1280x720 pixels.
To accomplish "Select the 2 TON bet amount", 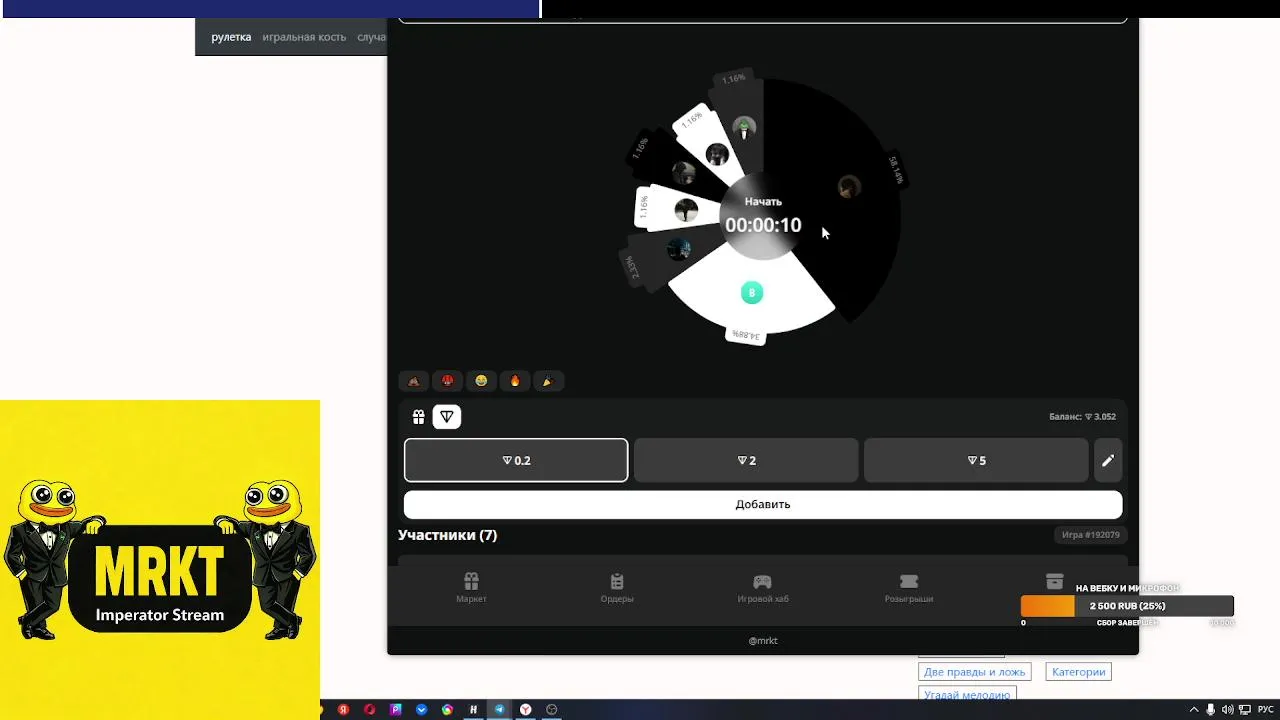I will coord(746,460).
